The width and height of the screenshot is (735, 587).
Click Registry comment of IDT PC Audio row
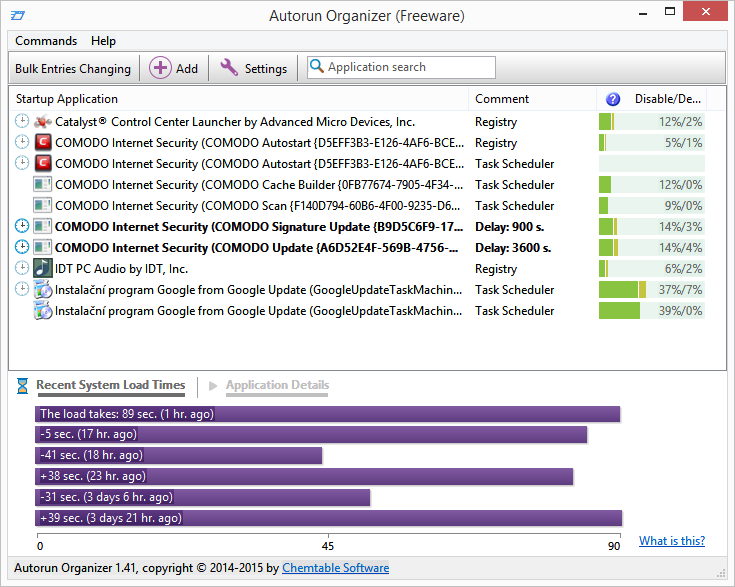(496, 269)
